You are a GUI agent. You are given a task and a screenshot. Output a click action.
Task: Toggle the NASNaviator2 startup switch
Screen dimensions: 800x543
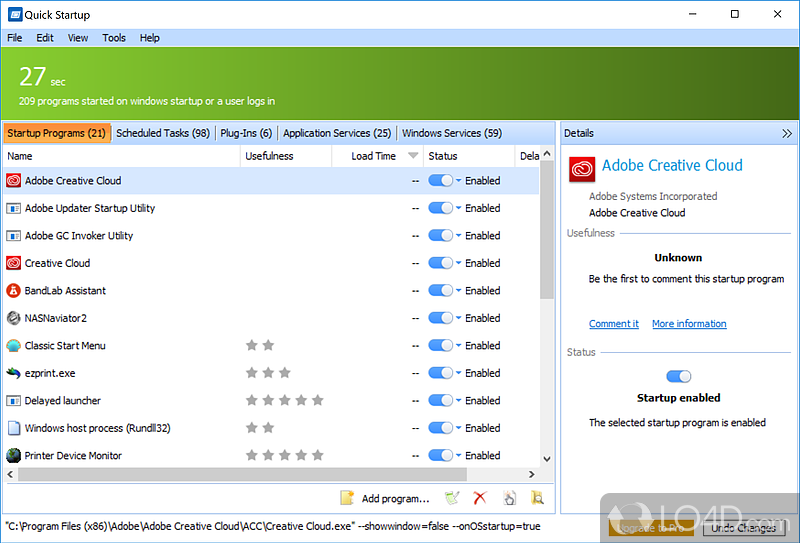pyautogui.click(x=440, y=318)
